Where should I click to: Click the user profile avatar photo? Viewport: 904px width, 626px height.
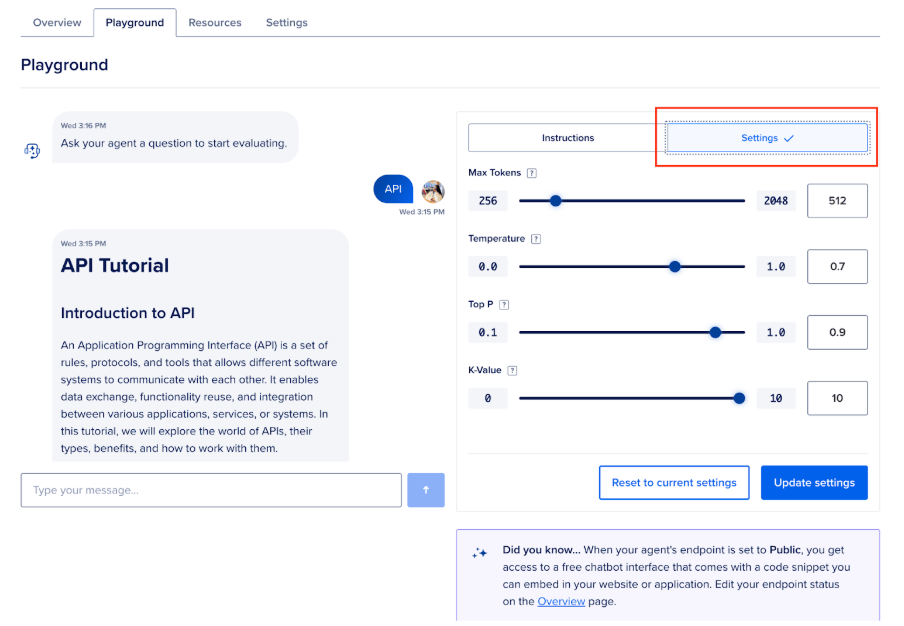click(x=432, y=191)
